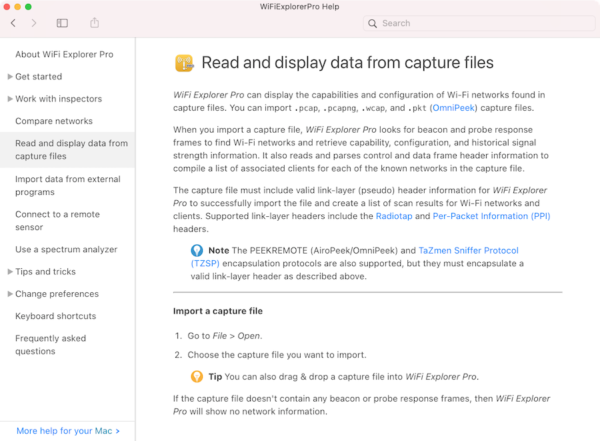
Task: Open the Tips and tricks topic
Action: pyautogui.click(x=46, y=271)
